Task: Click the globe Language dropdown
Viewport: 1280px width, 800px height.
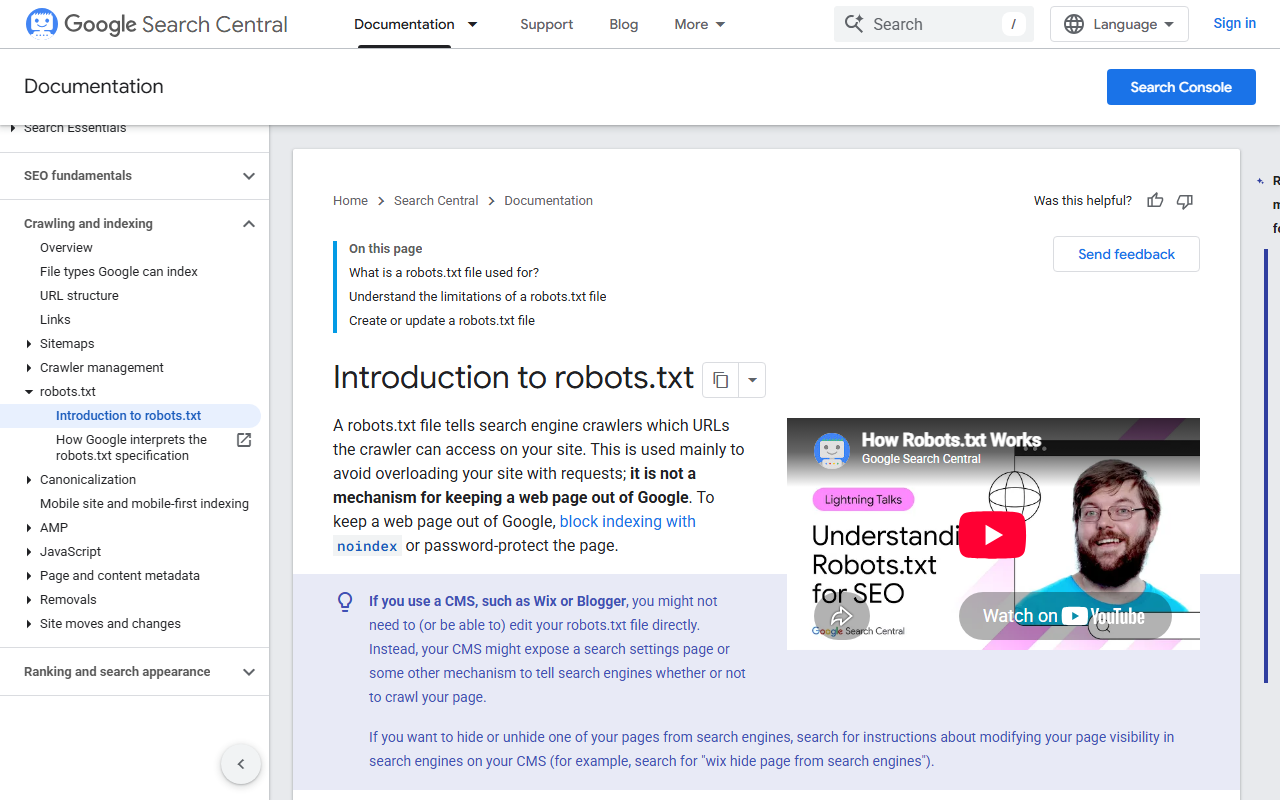Action: (x=1119, y=24)
